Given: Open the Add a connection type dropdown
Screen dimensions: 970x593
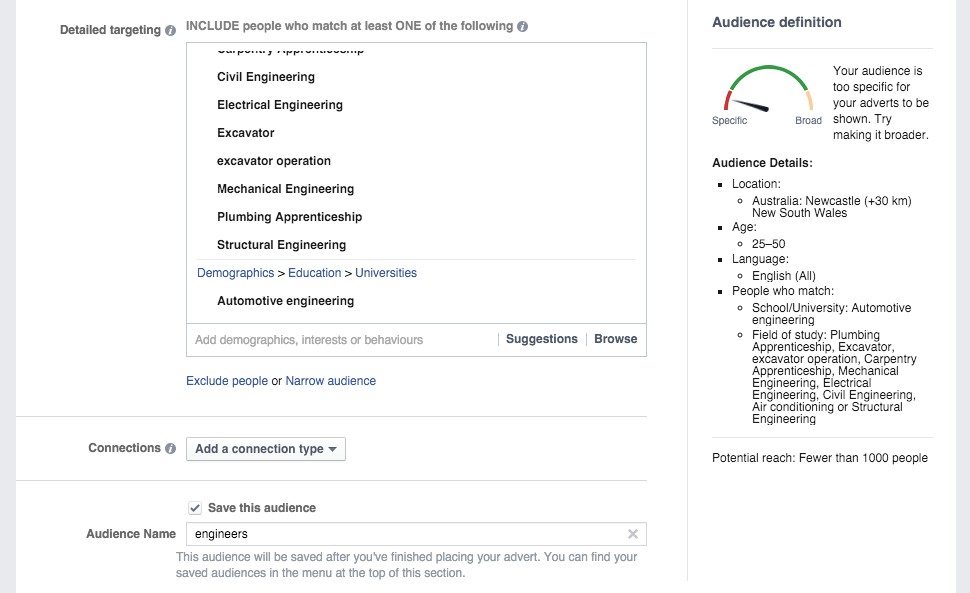Looking at the screenshot, I should 266,449.
